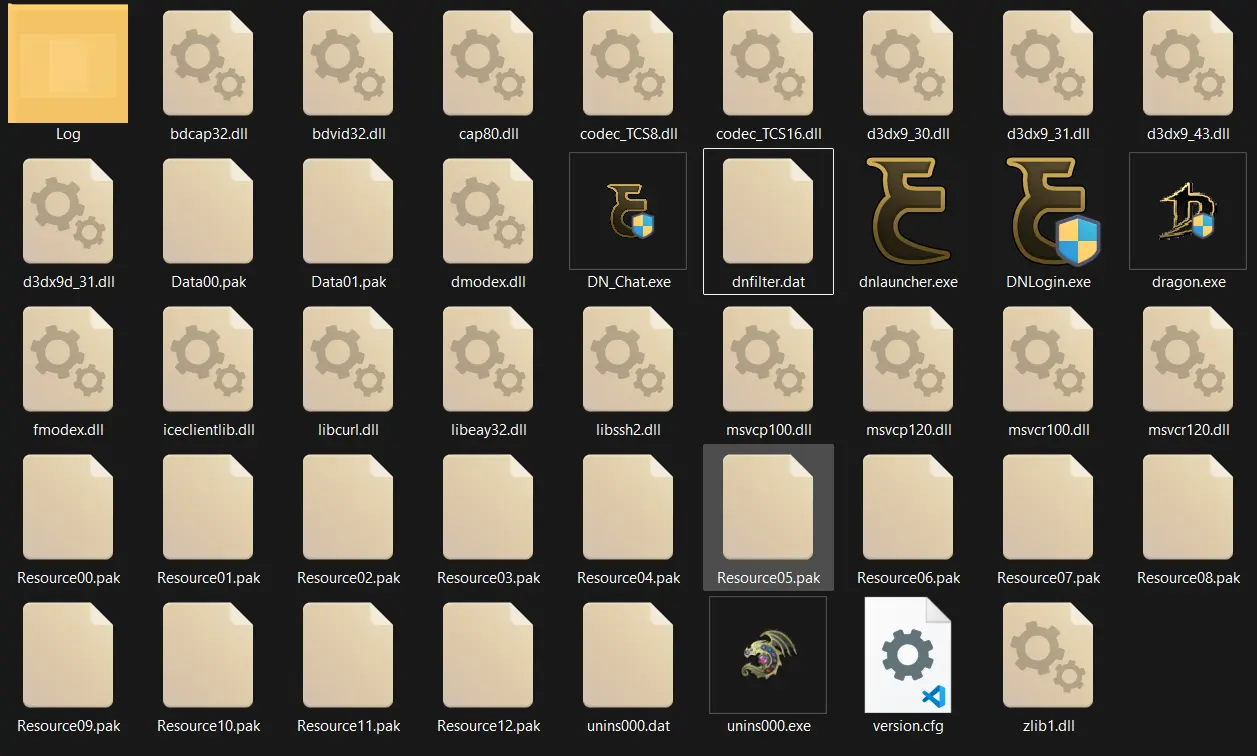Viewport: 1257px width, 756px height.
Task: Select codec_TCS8.dll file icon
Action: click(628, 64)
